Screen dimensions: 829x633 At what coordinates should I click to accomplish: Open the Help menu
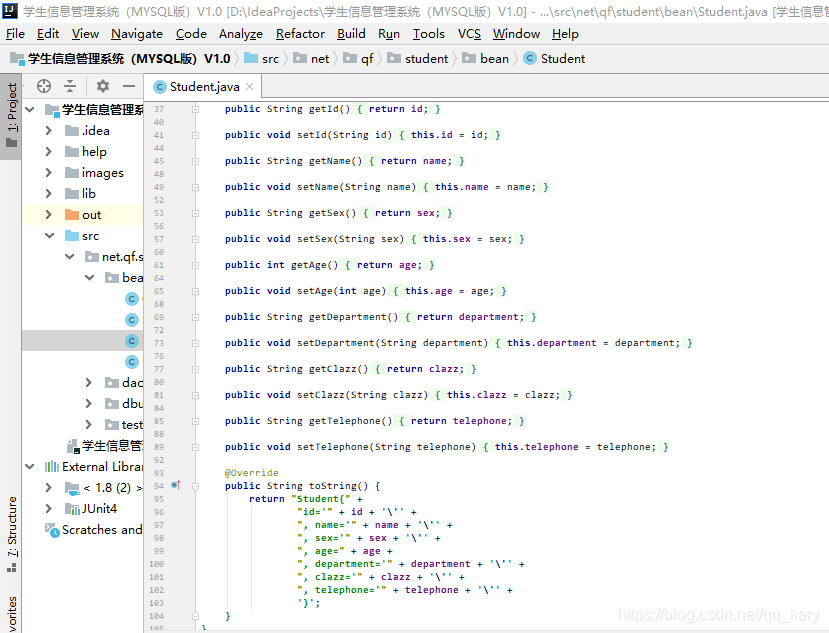click(x=565, y=34)
